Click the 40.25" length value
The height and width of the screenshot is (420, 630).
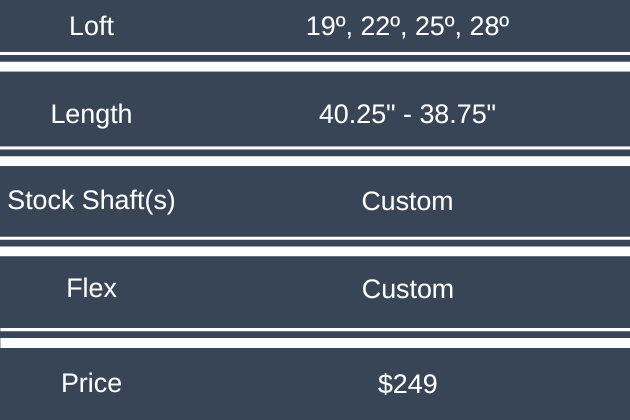pyautogui.click(x=351, y=114)
